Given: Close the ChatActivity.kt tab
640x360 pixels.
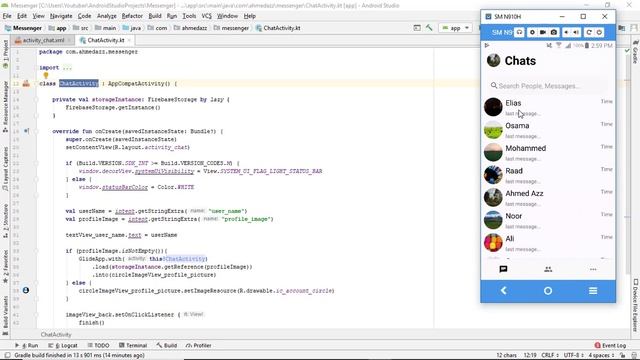Looking at the screenshot, I should 129,40.
